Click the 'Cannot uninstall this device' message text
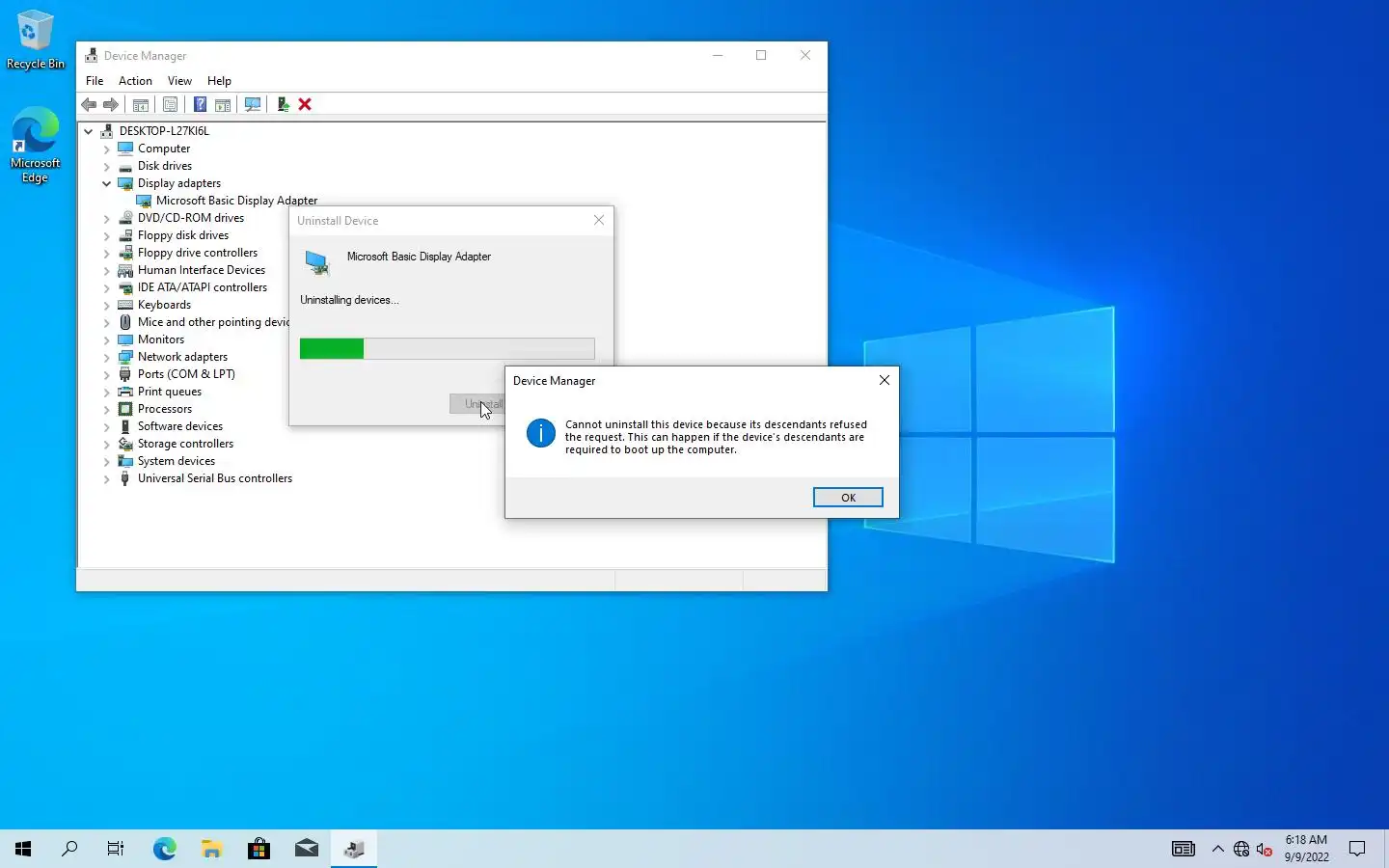Viewport: 1389px width, 868px height. tap(716, 437)
